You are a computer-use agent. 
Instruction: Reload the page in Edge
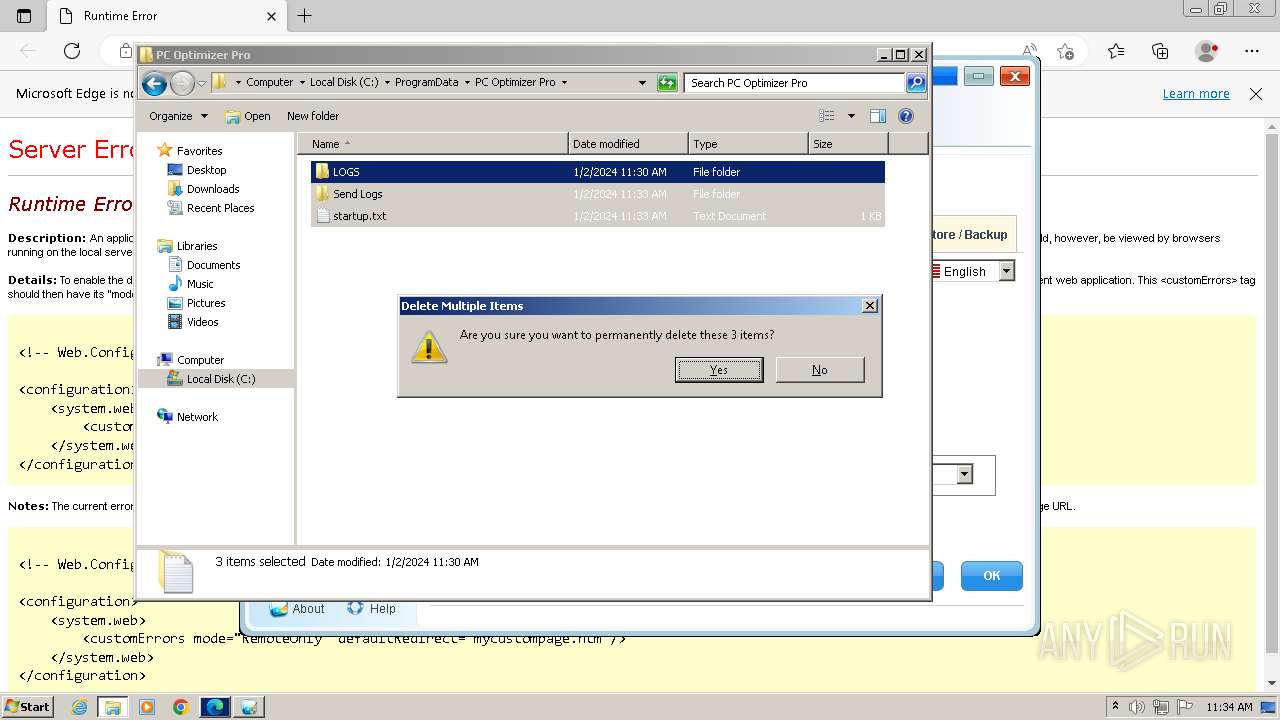[72, 51]
